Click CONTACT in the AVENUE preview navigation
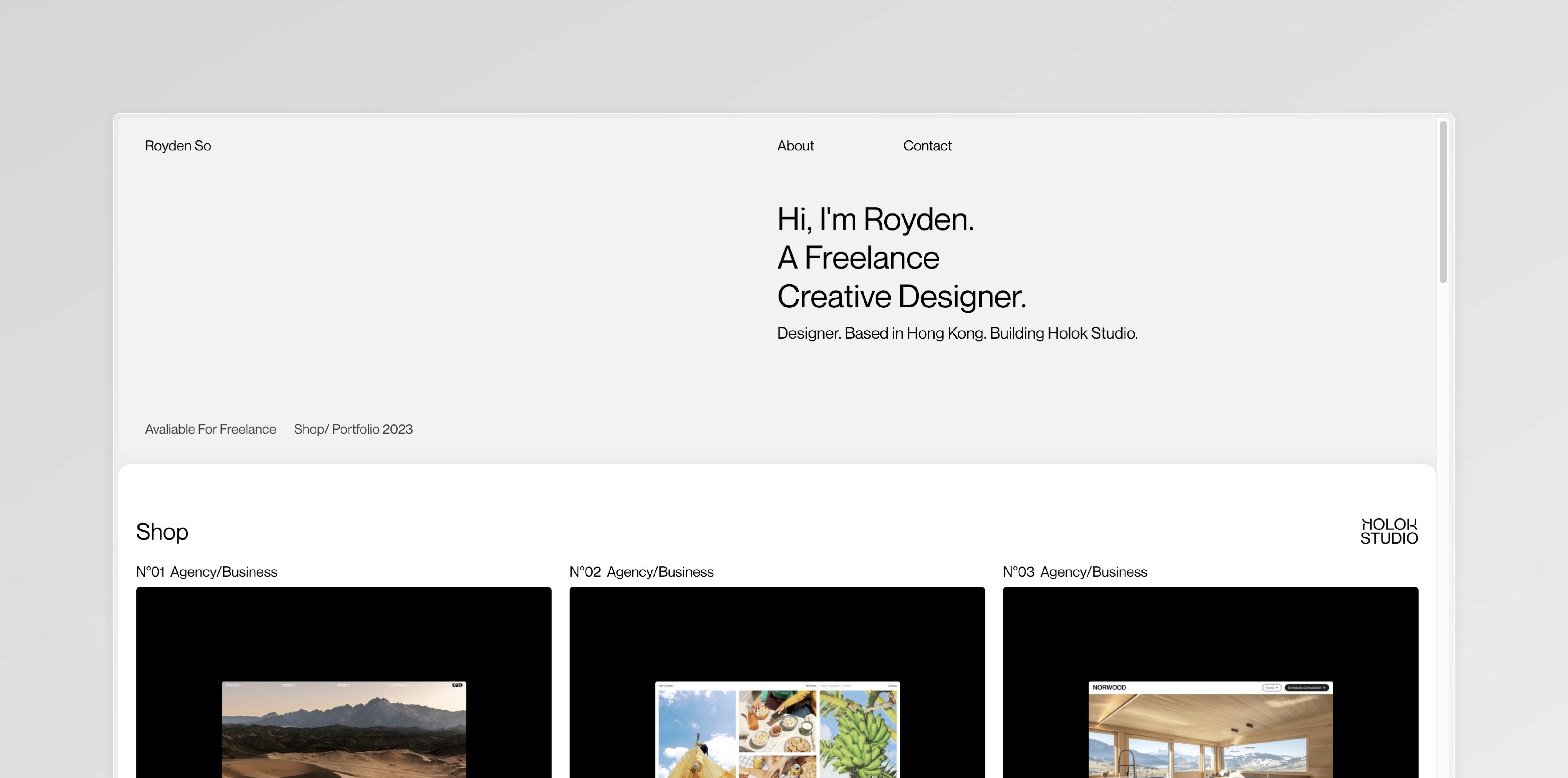Screen dimensions: 1568x778 tap(400, 685)
